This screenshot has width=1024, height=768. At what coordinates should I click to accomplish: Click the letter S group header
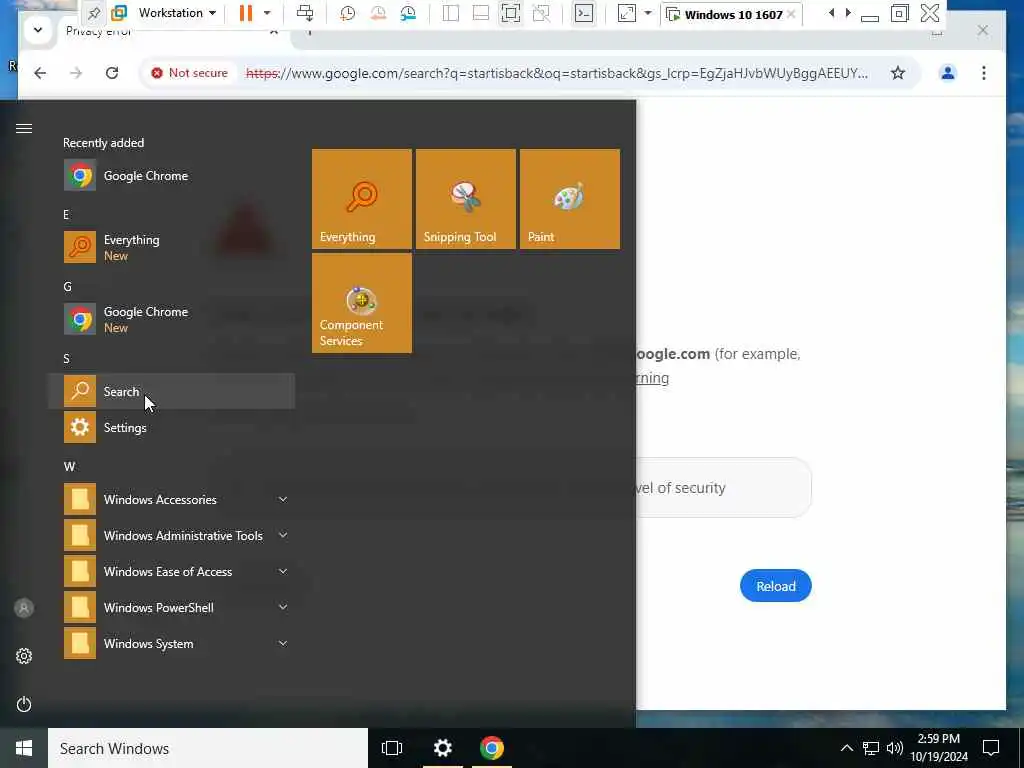66,359
